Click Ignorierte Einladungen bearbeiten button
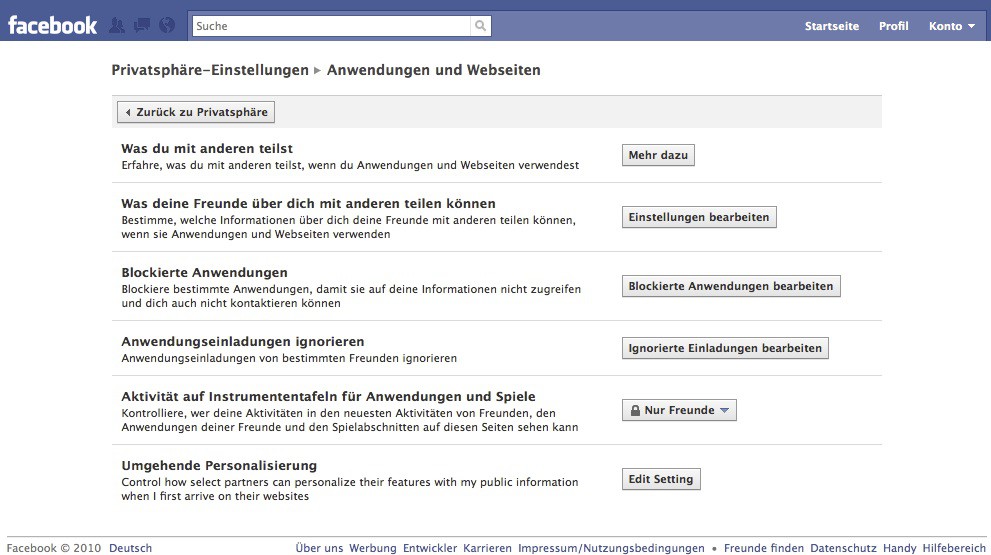The image size is (991, 555). [725, 348]
